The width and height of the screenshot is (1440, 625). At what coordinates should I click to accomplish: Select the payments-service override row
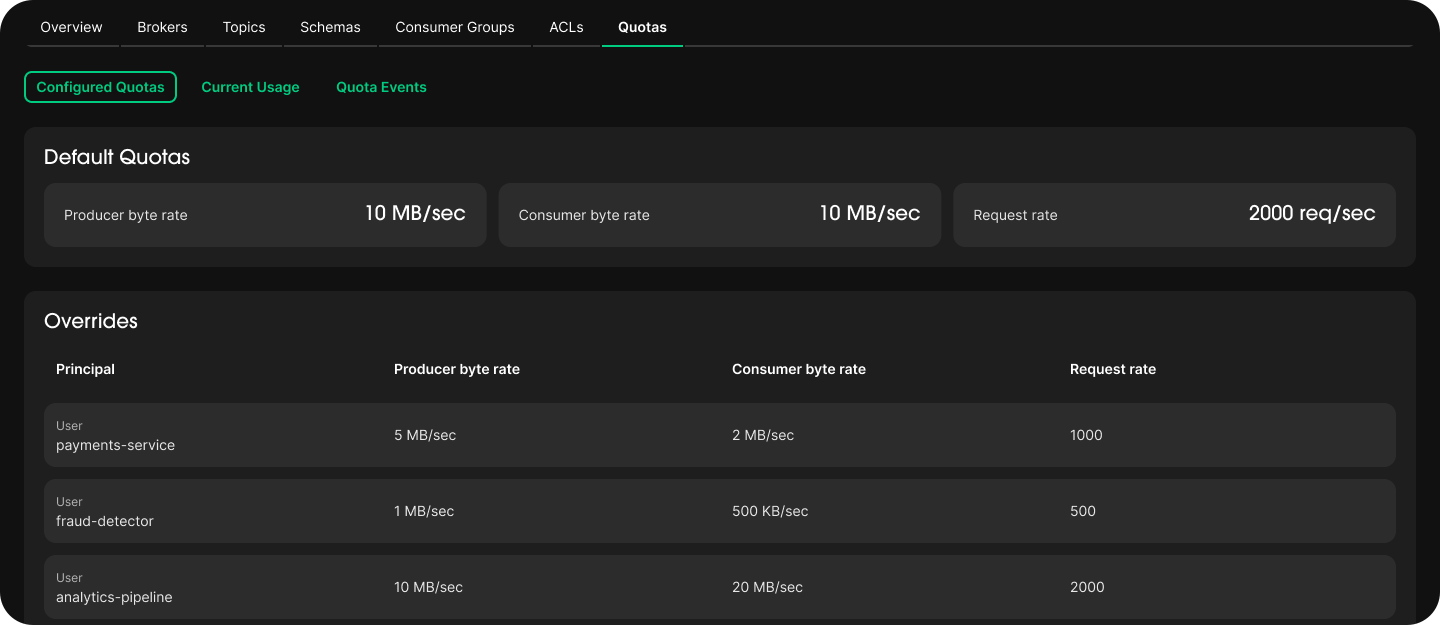point(719,435)
